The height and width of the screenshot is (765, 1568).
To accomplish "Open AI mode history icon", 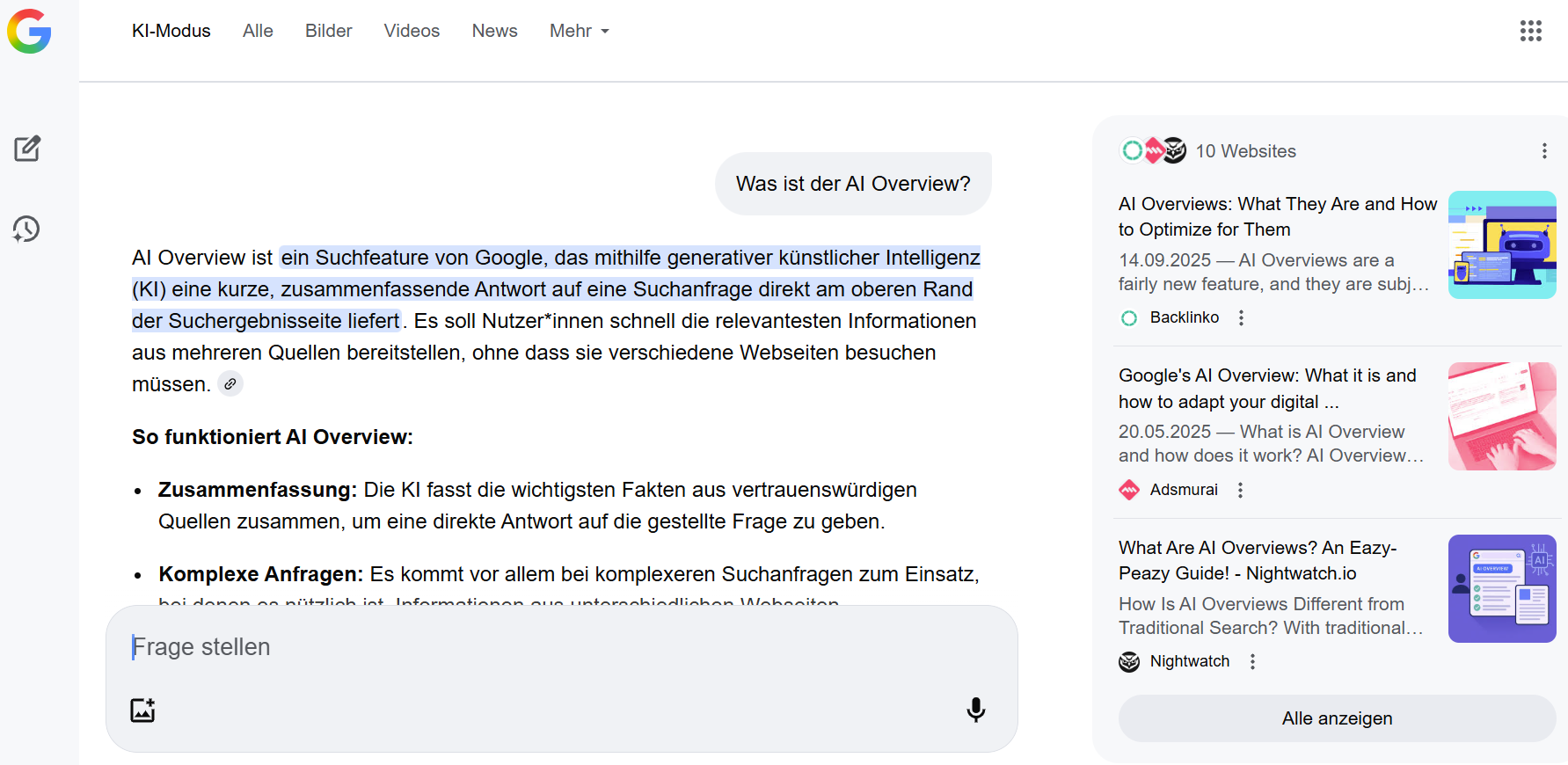I will tap(26, 229).
